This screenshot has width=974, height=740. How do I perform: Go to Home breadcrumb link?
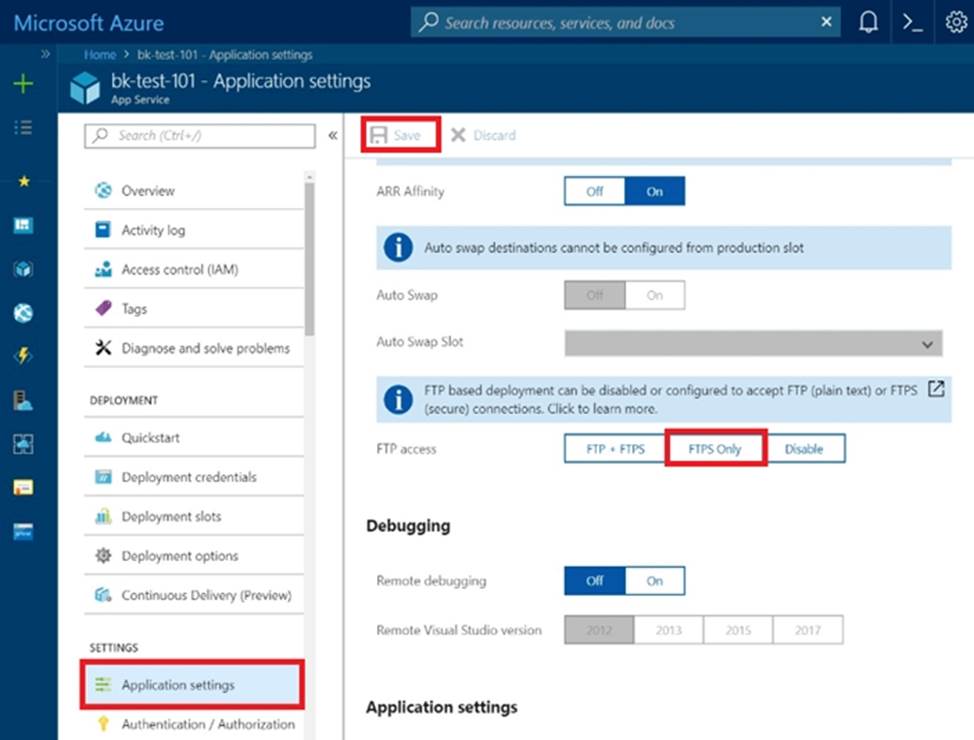[x=100, y=55]
